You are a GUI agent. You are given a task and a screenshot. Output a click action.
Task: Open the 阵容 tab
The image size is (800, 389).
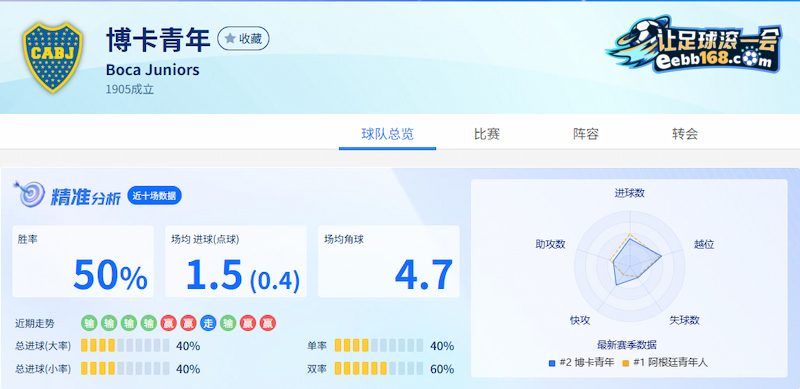pos(586,134)
